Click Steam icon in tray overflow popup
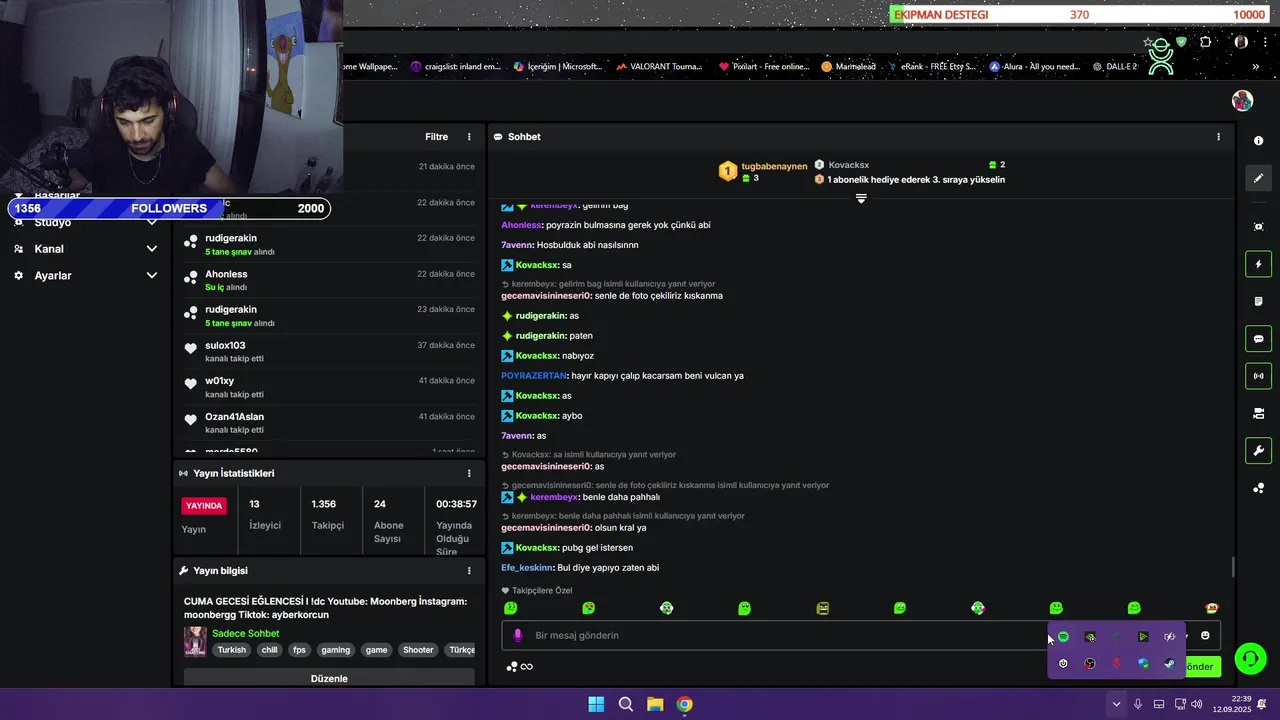The width and height of the screenshot is (1280, 720). [1169, 663]
